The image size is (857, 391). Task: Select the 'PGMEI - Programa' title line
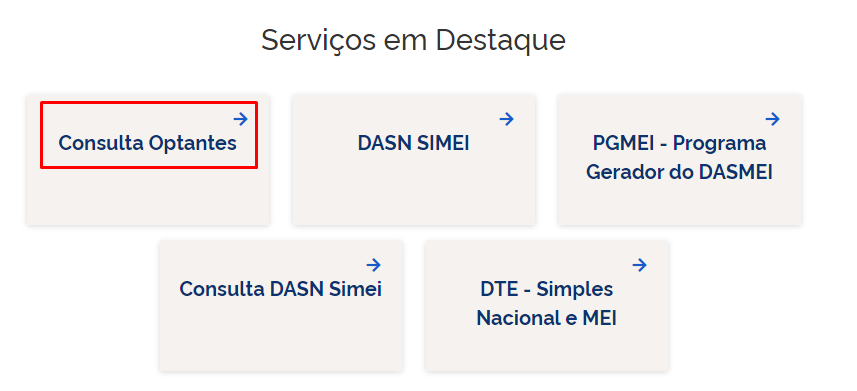(679, 143)
